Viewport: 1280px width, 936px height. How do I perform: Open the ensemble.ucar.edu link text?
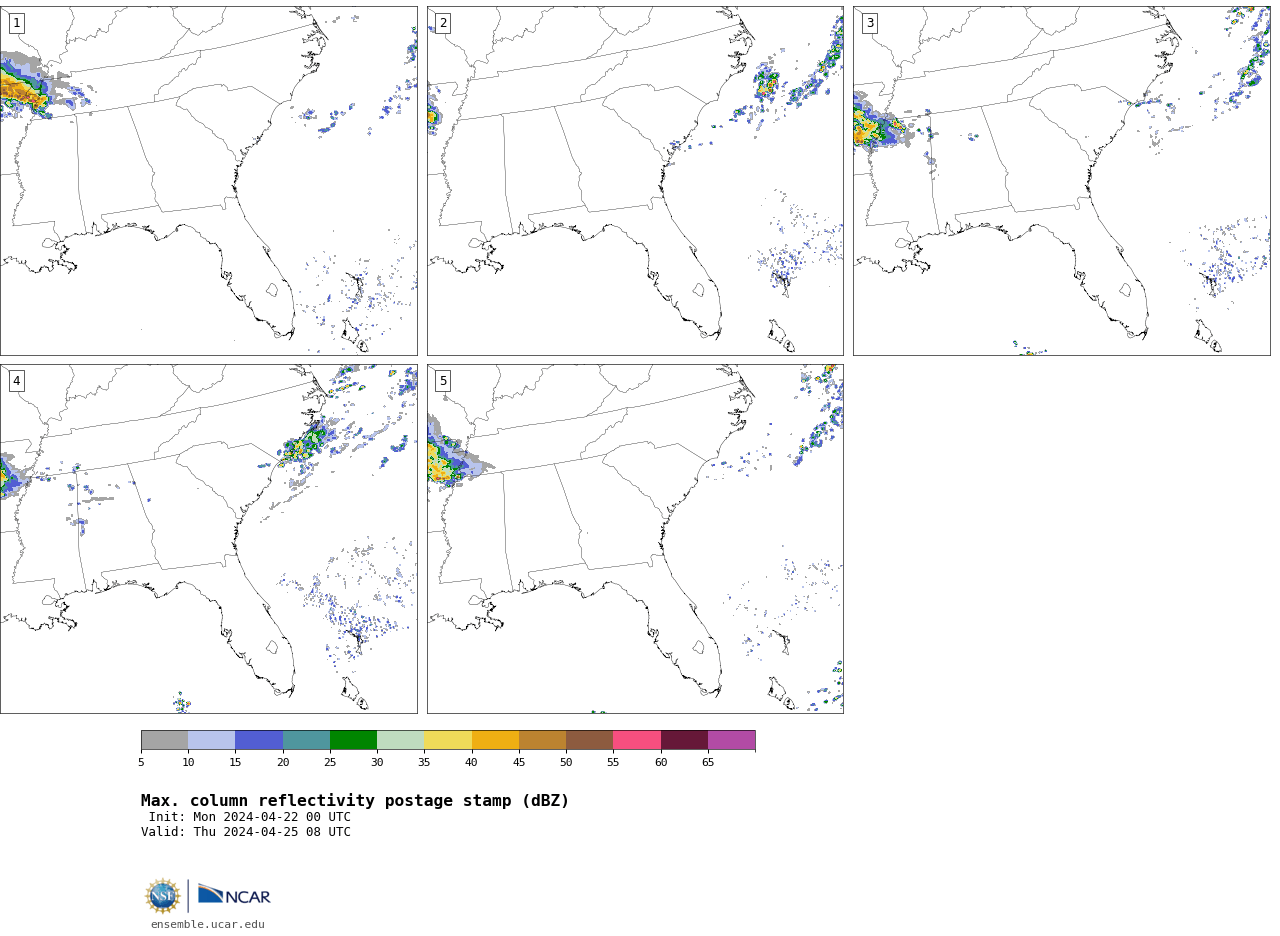(208, 924)
